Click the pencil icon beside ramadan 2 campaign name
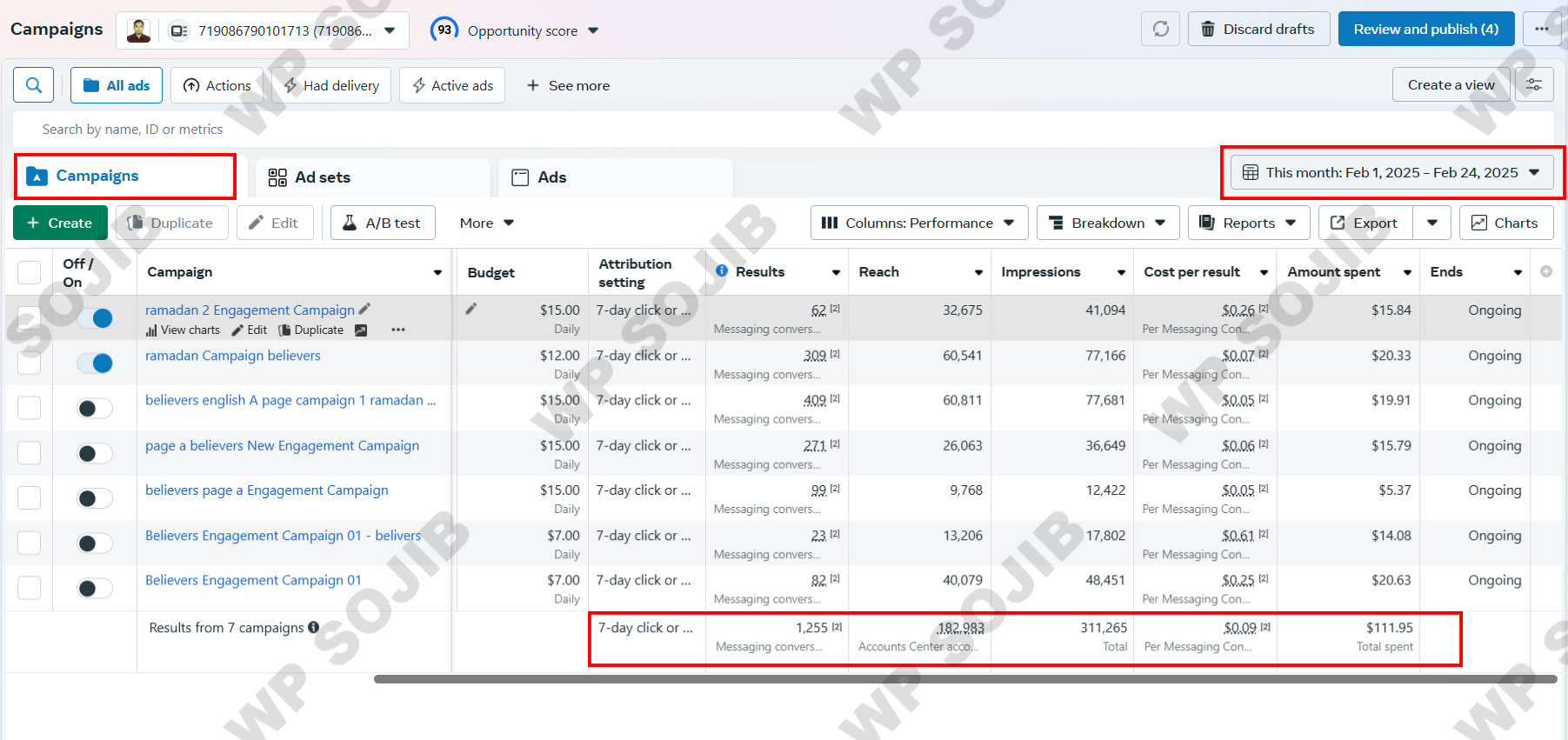 point(364,309)
